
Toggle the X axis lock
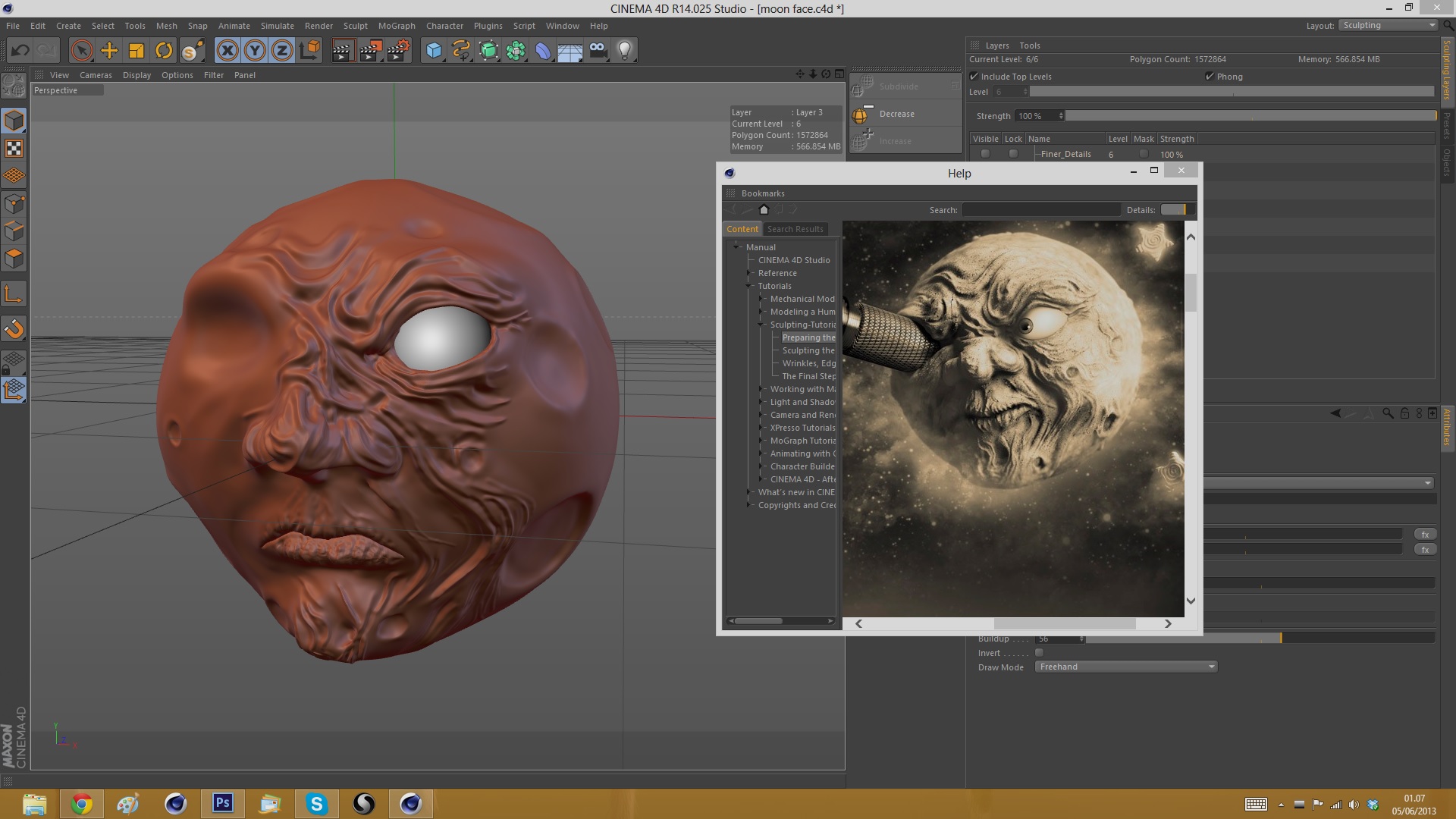[227, 51]
